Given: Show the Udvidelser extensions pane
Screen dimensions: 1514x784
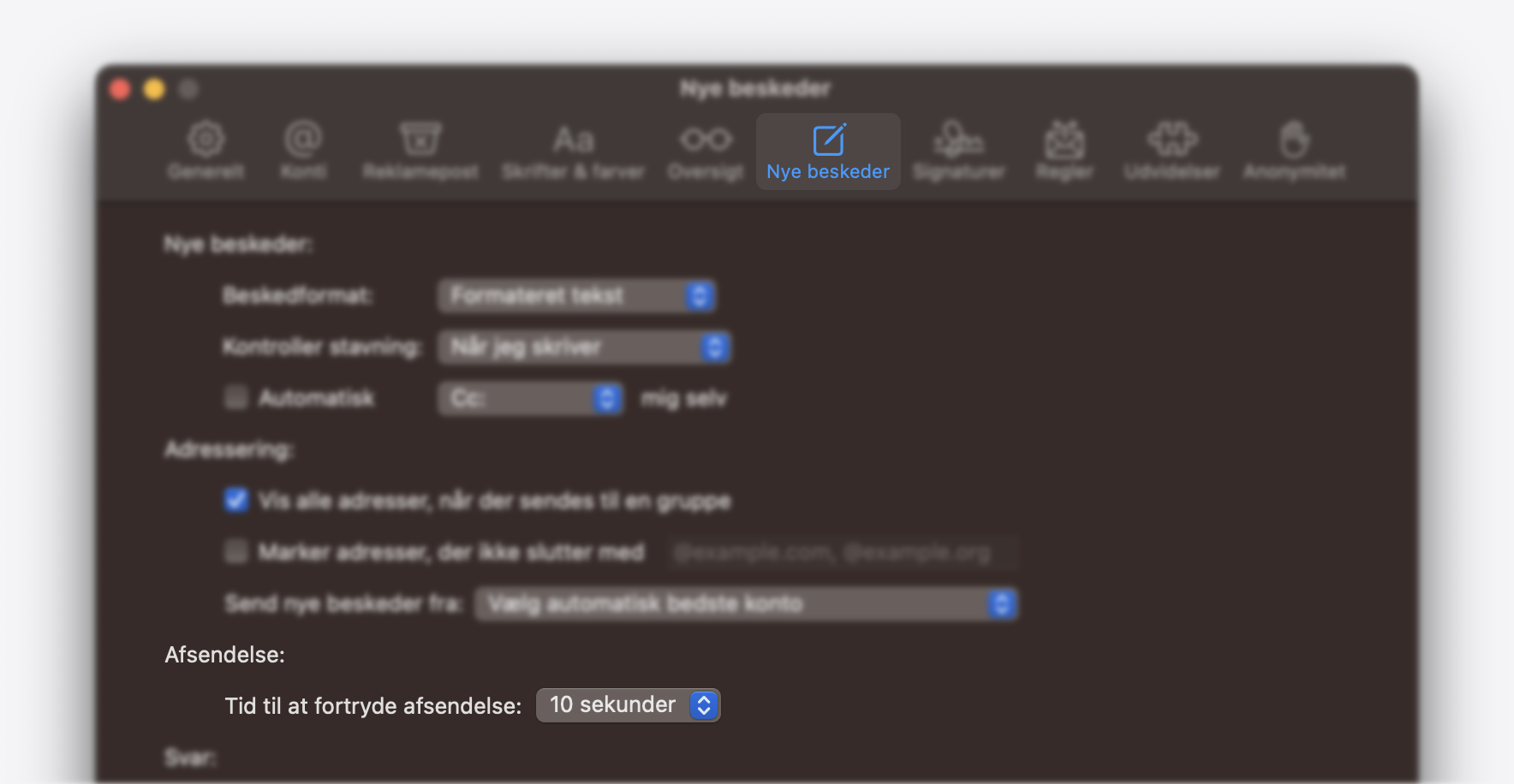Looking at the screenshot, I should pyautogui.click(x=1171, y=151).
